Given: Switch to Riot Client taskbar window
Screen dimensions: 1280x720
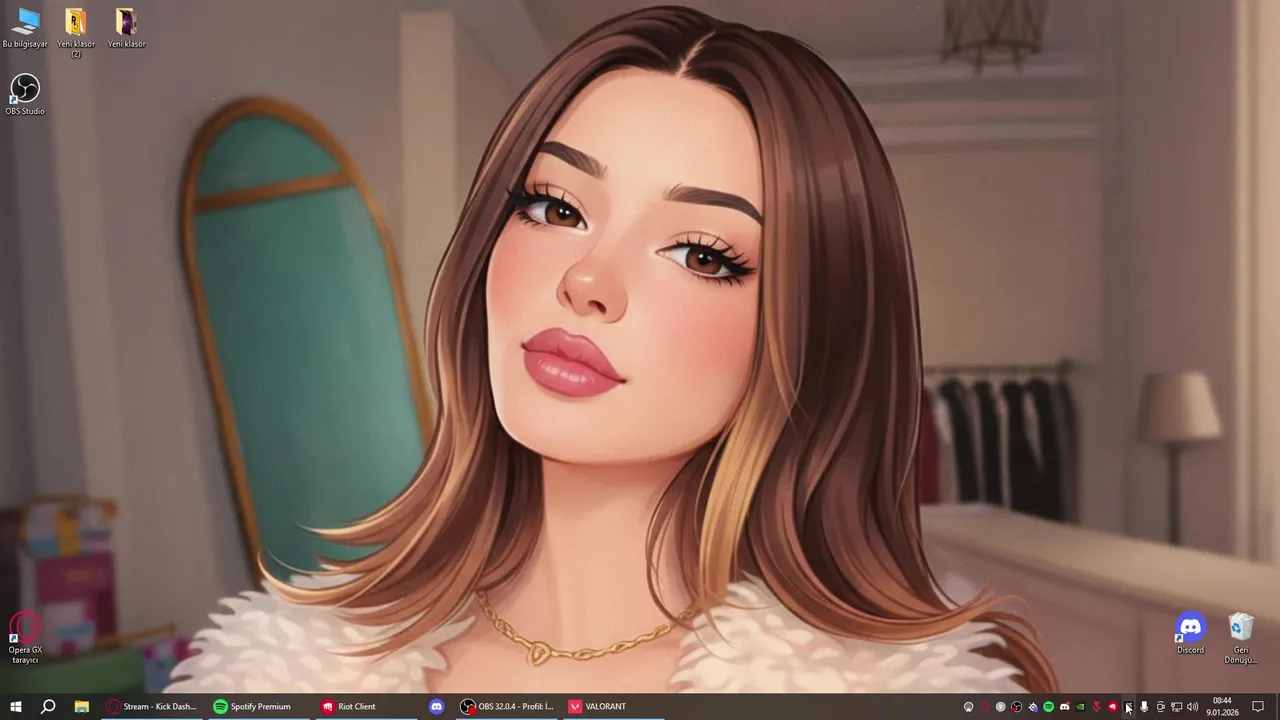Looking at the screenshot, I should pyautogui.click(x=366, y=706).
